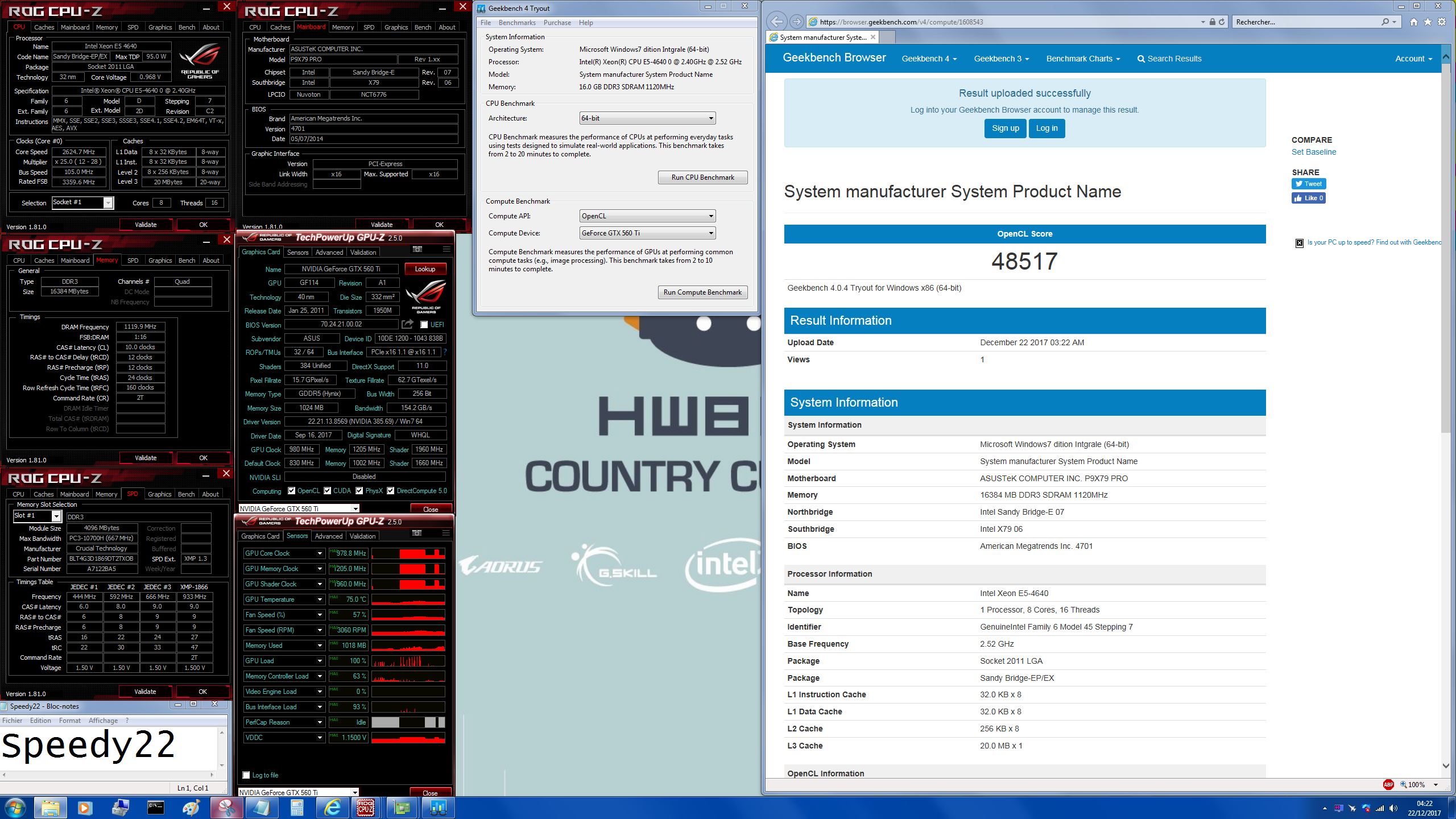Open the Architecture 64-bit dropdown

pyautogui.click(x=647, y=118)
